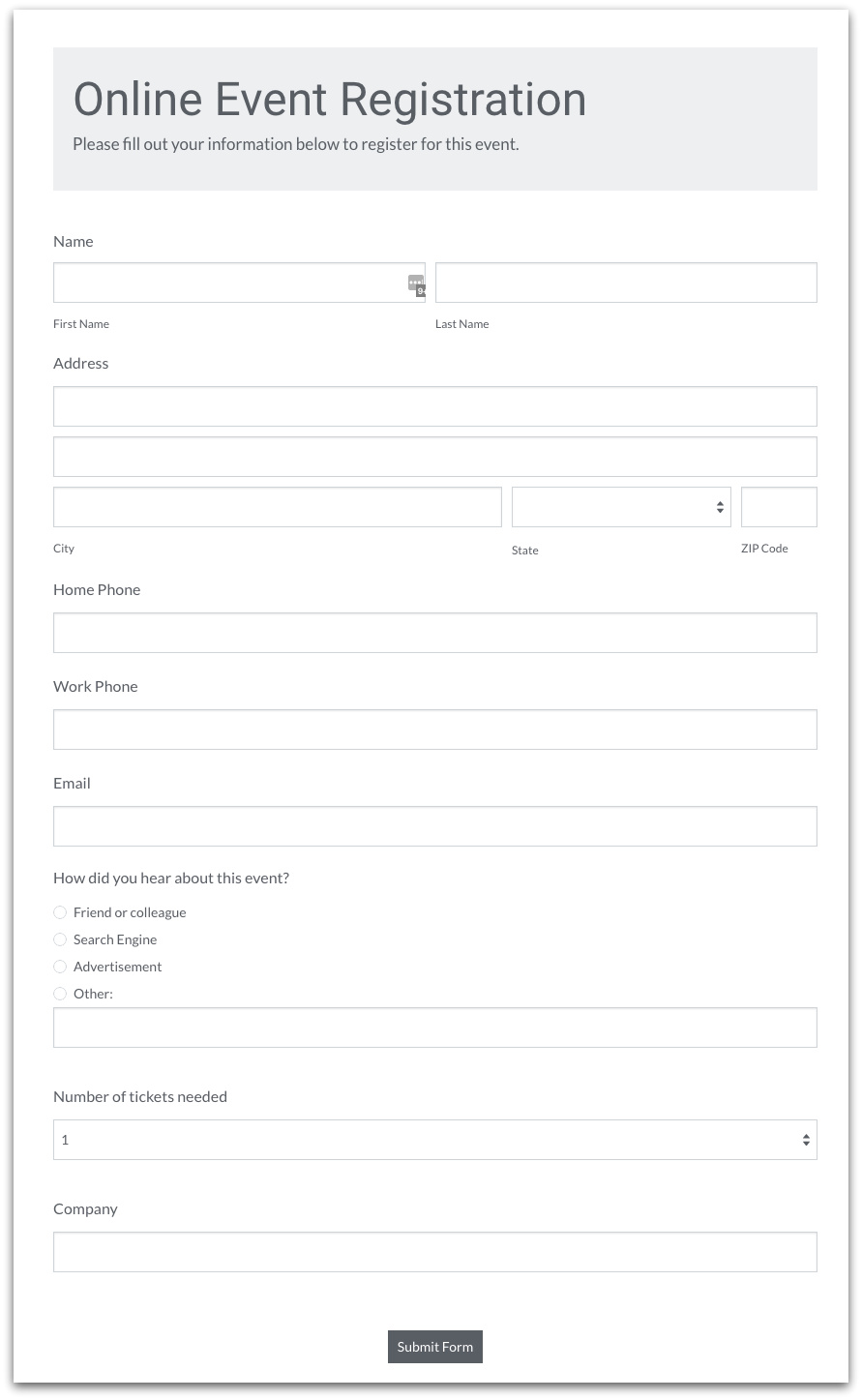Focus the second Address line field
This screenshot has height=1400, width=862.
click(x=435, y=457)
